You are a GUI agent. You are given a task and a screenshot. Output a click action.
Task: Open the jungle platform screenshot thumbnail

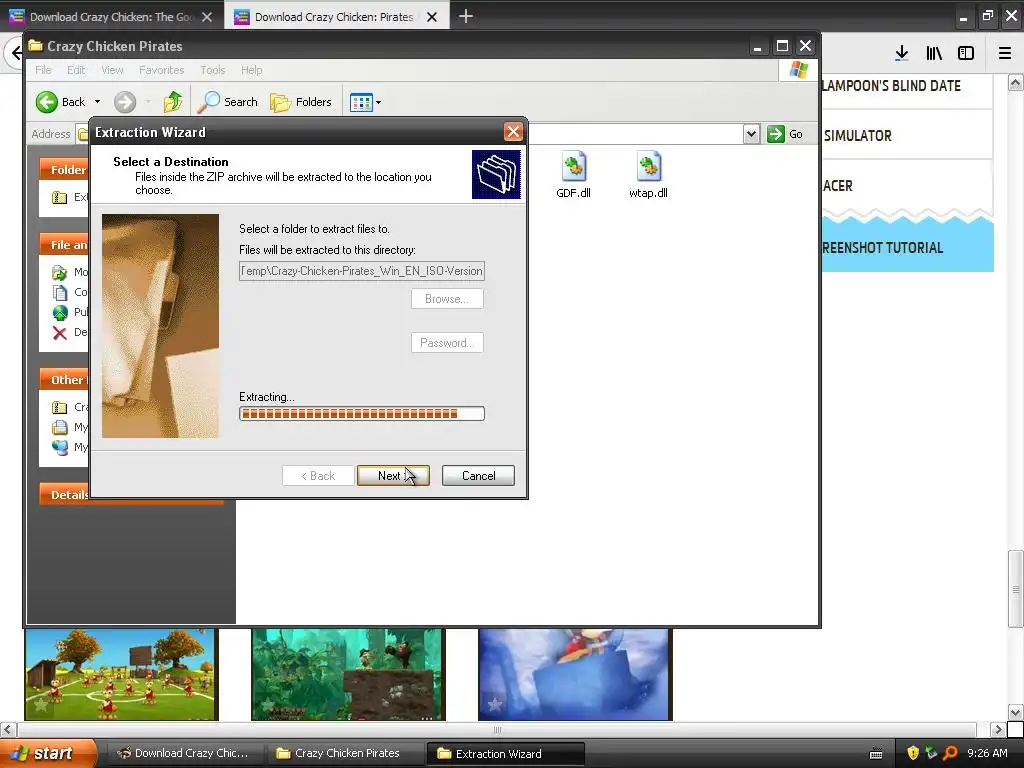click(348, 675)
